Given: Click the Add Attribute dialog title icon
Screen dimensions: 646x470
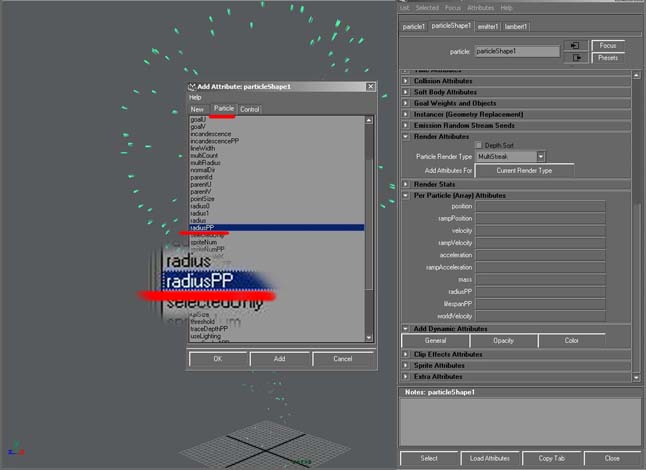Looking at the screenshot, I should click(191, 87).
